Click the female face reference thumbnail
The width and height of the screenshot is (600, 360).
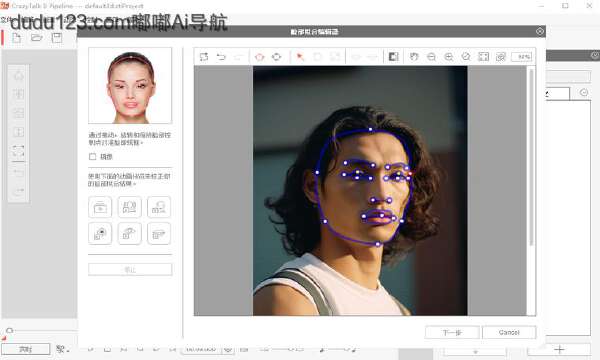(130, 86)
